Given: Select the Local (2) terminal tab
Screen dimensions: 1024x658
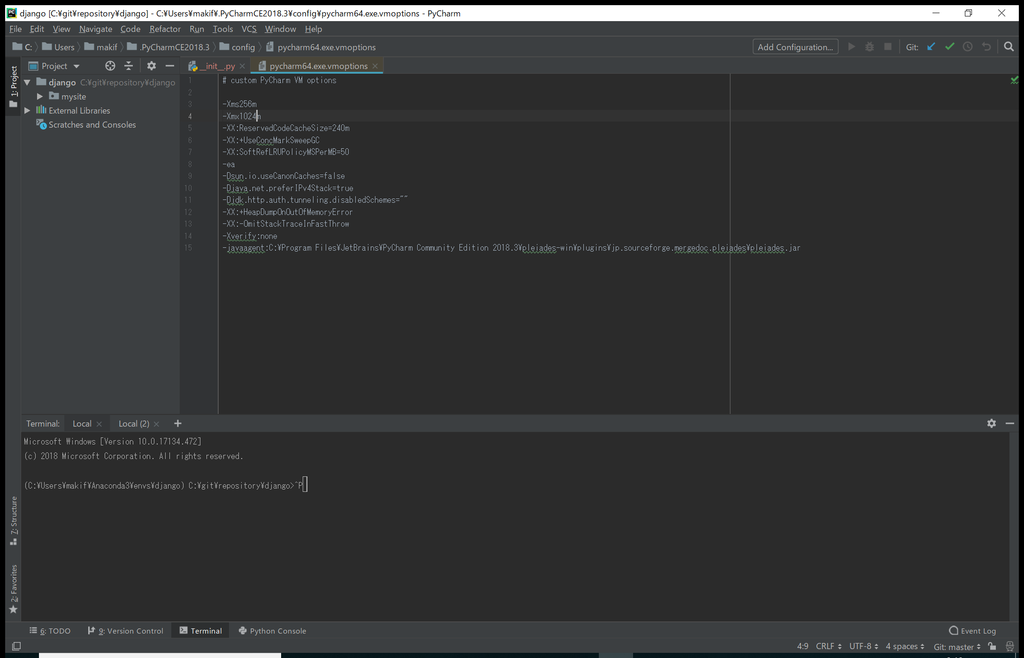Looking at the screenshot, I should pyautogui.click(x=133, y=424).
